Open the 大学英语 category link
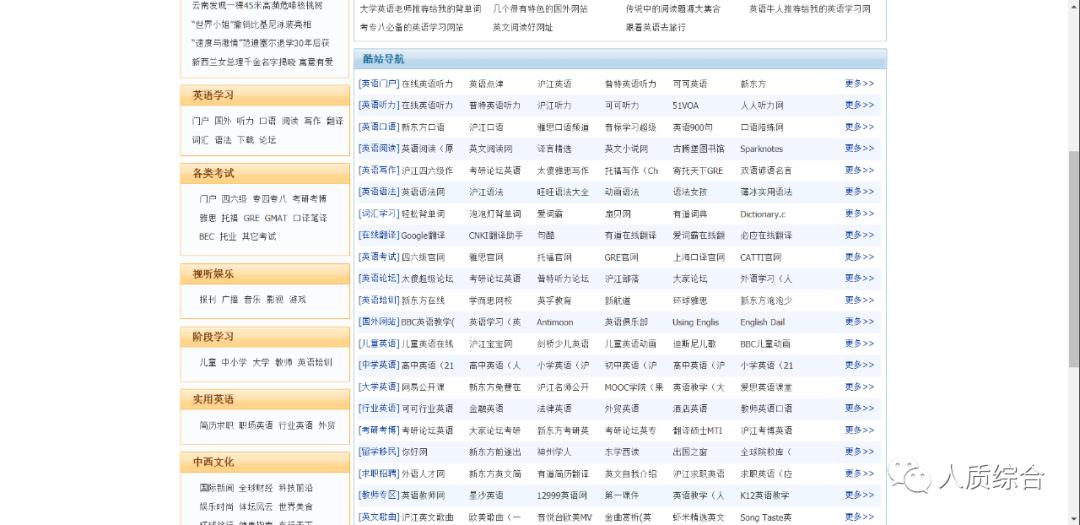Screen dimensions: 1080x525 [379, 387]
